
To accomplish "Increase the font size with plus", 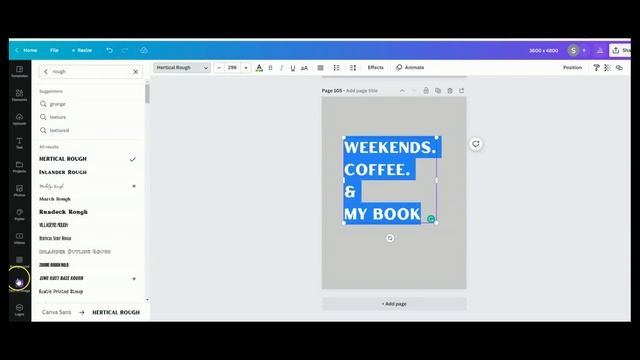I will (246, 68).
